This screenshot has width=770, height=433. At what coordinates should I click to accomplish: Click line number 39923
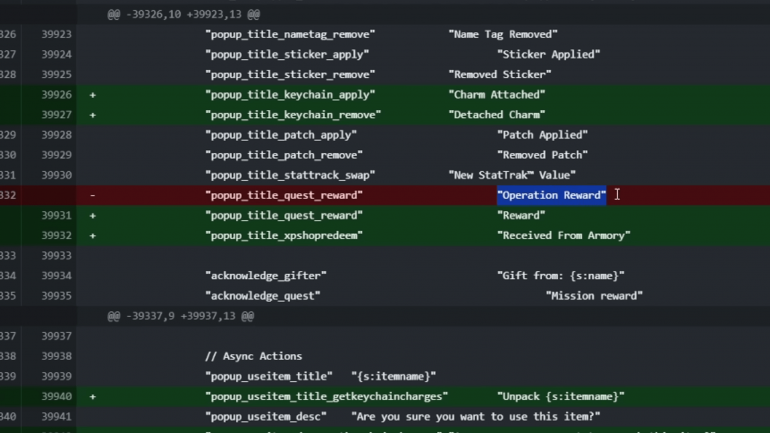(56, 34)
